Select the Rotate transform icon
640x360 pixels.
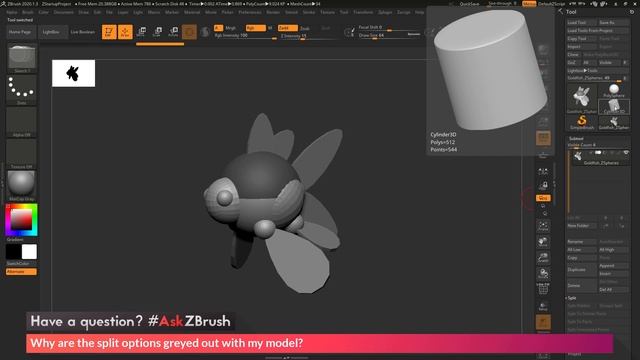173,32
